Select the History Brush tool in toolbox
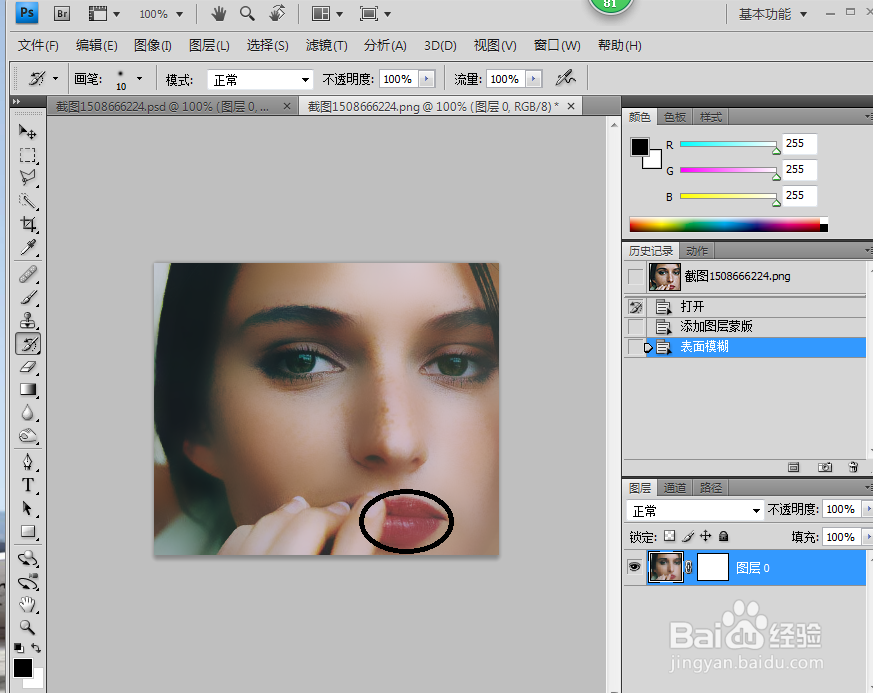 28,344
